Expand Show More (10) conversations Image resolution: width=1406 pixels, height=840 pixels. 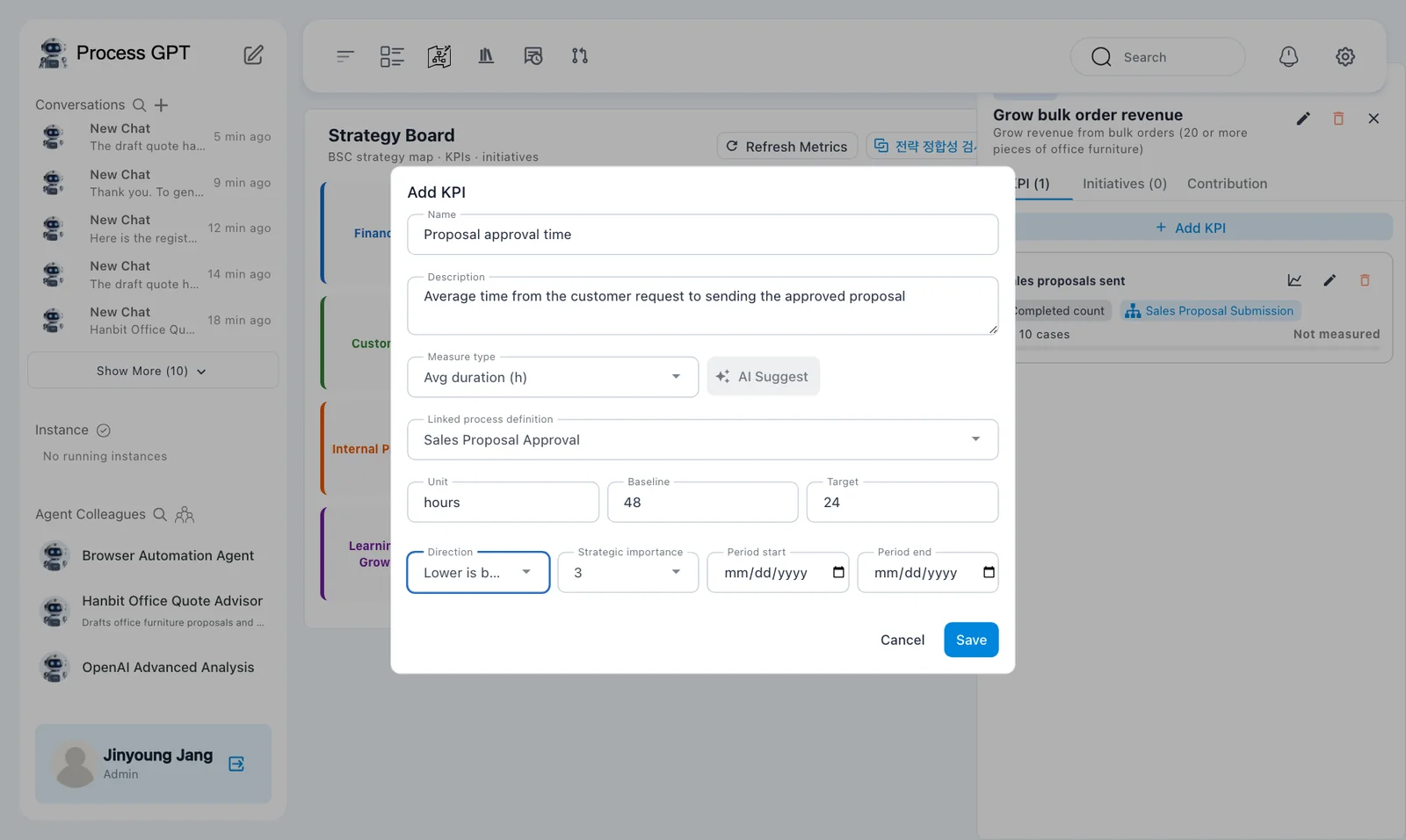click(x=153, y=371)
